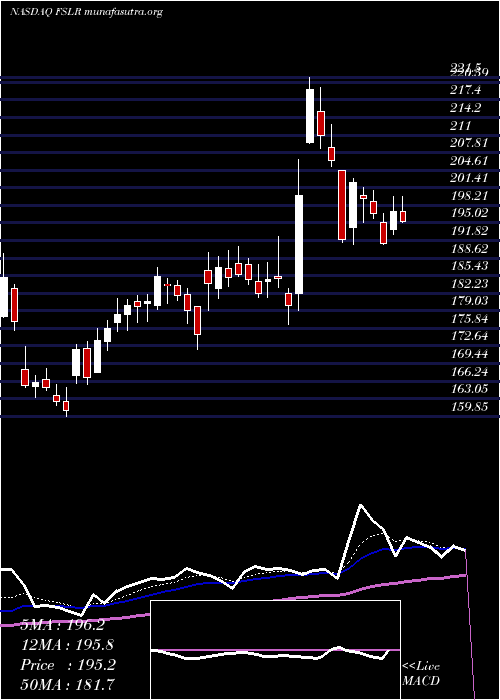
Task: Click the 166.24 price axis label
Action: pyautogui.click(x=470, y=371)
